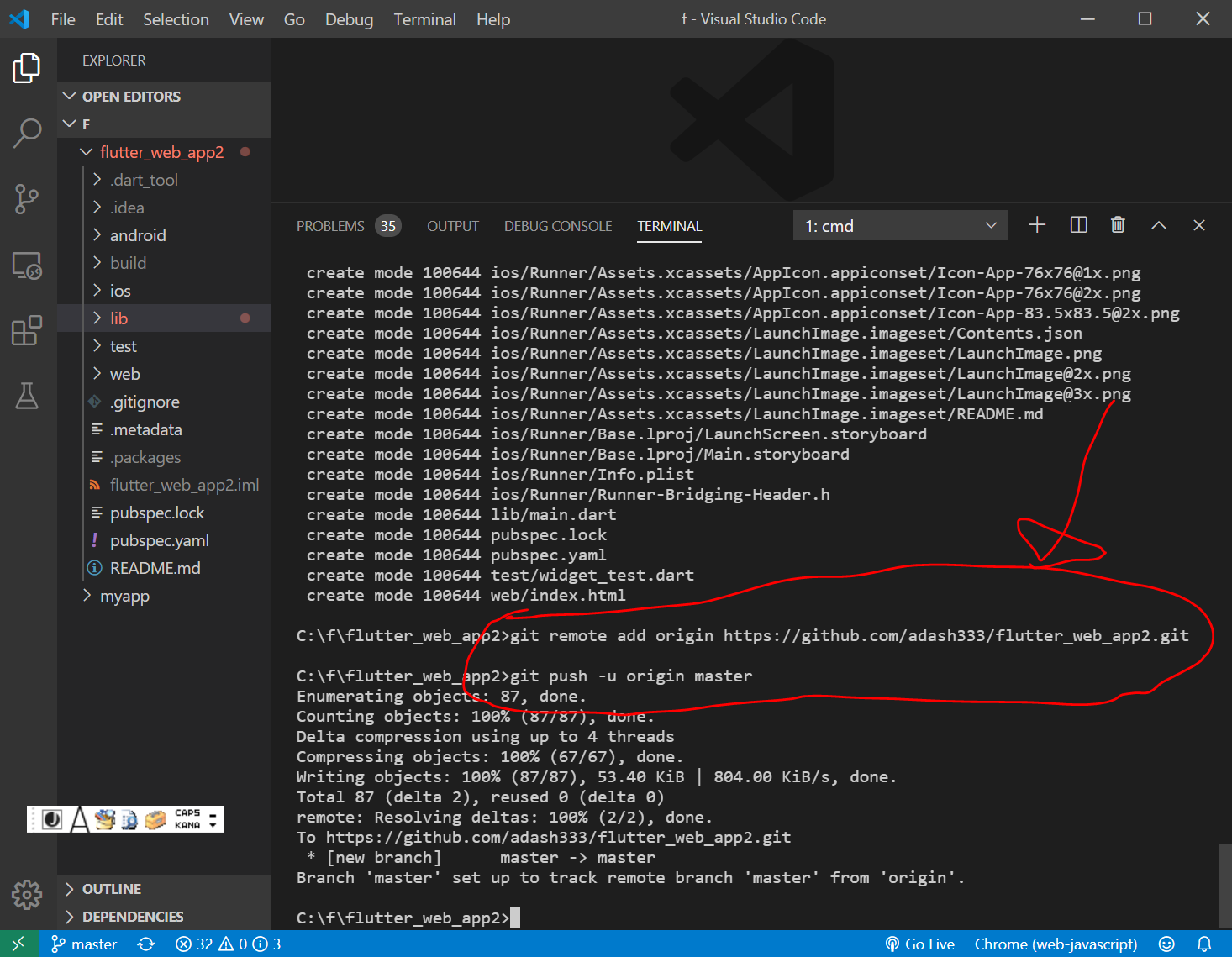This screenshot has height=957, width=1232.
Task: Expand the build folder
Action: [x=164, y=263]
